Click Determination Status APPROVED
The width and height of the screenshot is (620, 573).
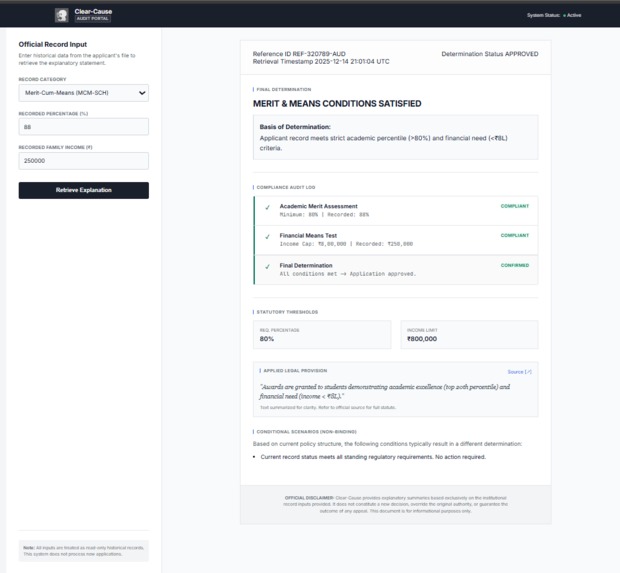490,54
